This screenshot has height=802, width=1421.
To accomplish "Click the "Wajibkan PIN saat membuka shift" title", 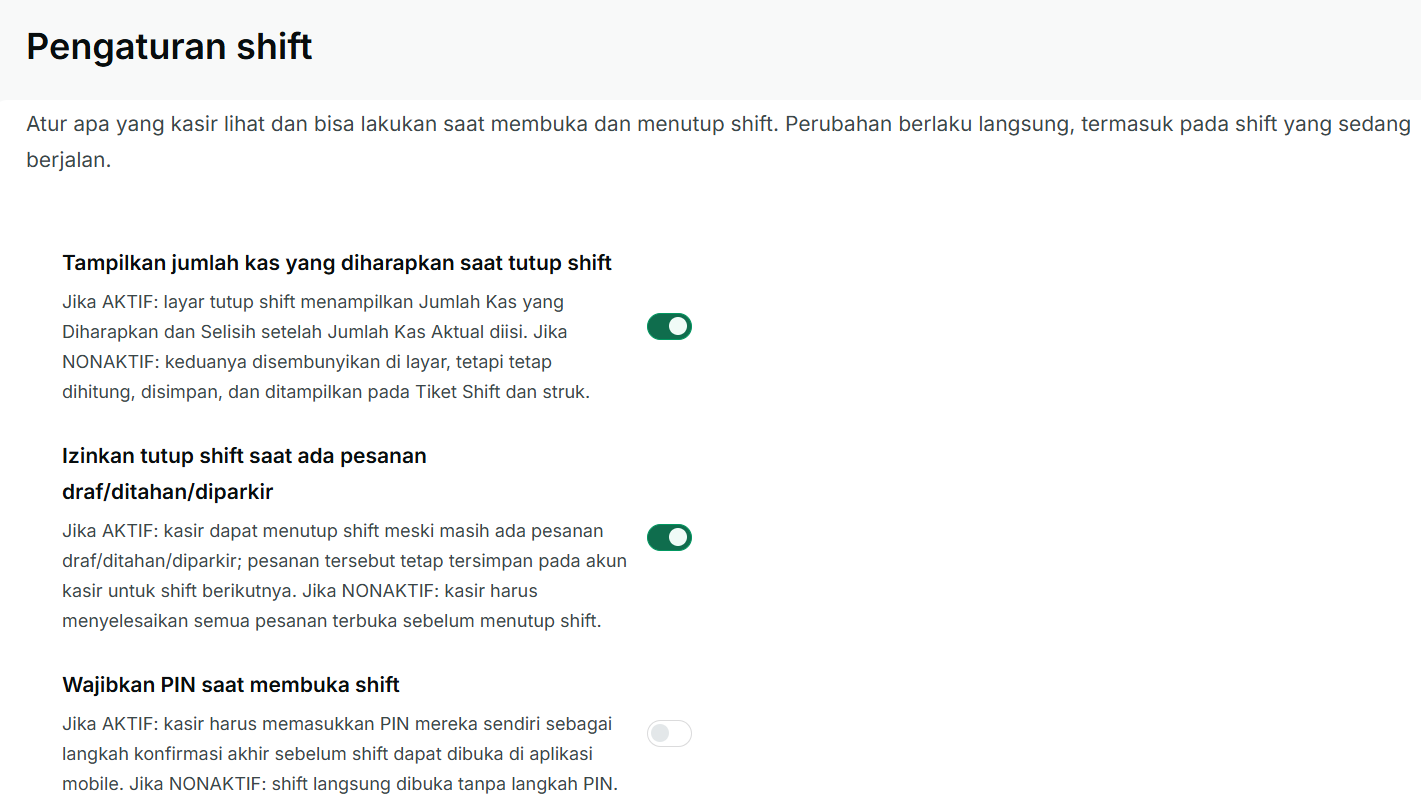I will tap(231, 685).
